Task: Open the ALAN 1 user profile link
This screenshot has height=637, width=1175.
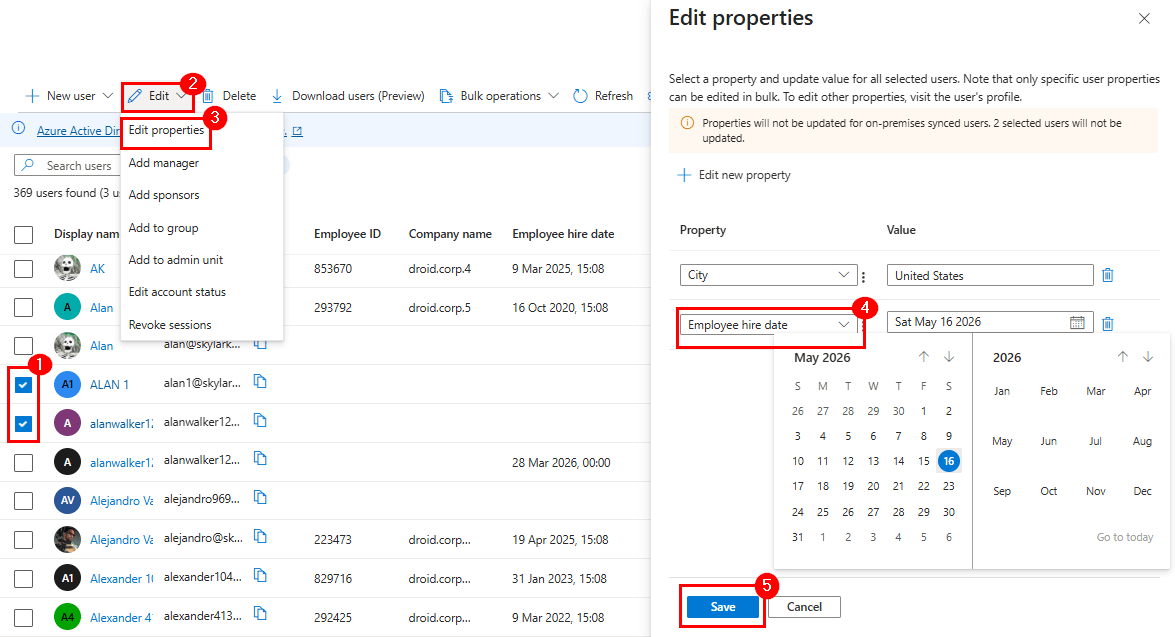Action: click(109, 384)
